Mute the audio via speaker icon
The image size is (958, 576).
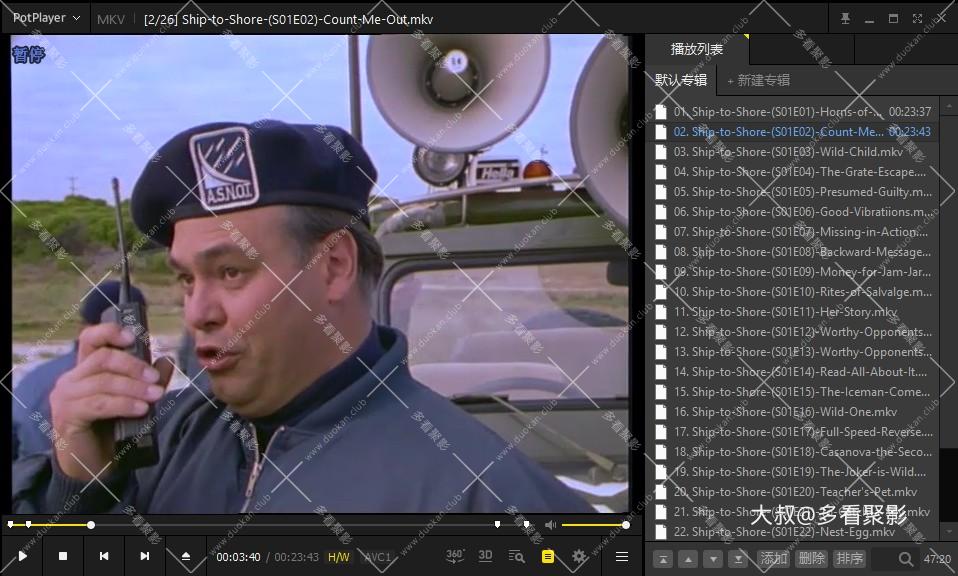click(x=551, y=525)
